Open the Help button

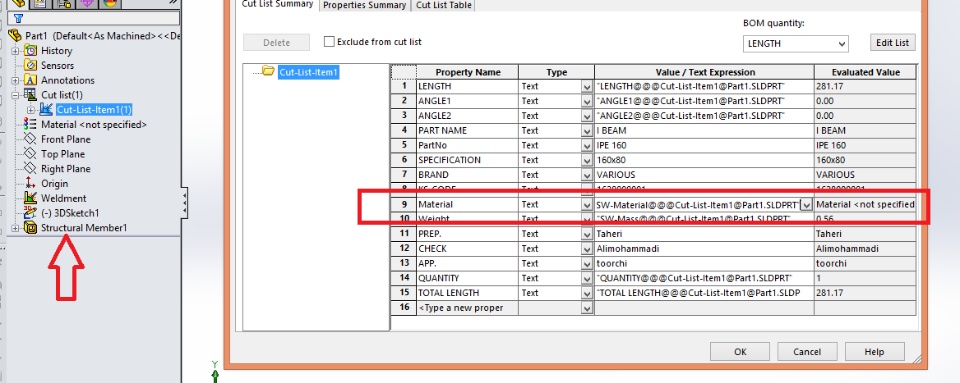tap(874, 352)
